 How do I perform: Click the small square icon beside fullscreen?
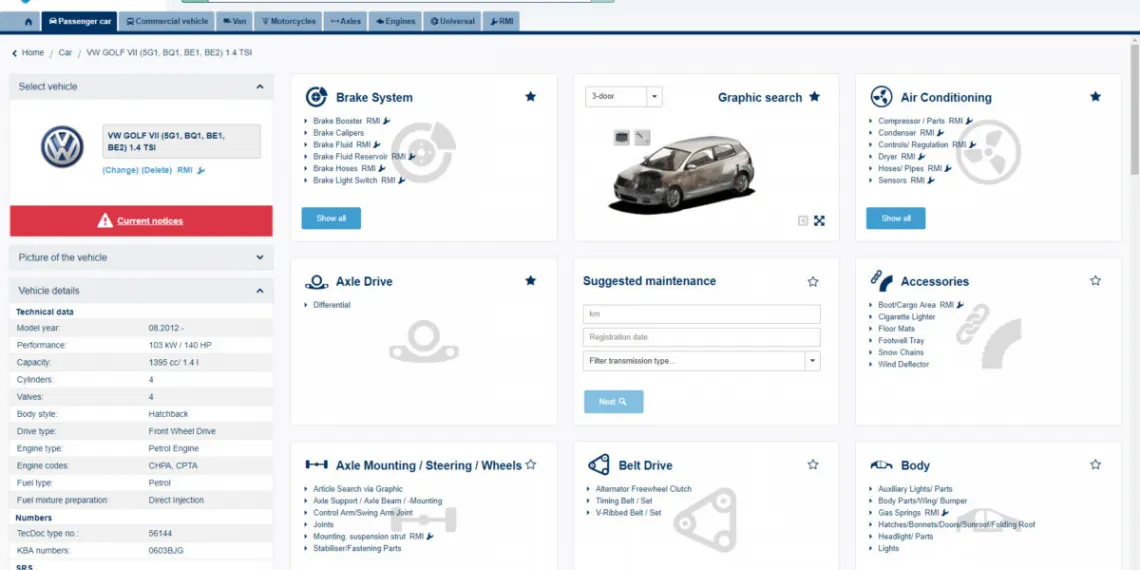coord(803,221)
